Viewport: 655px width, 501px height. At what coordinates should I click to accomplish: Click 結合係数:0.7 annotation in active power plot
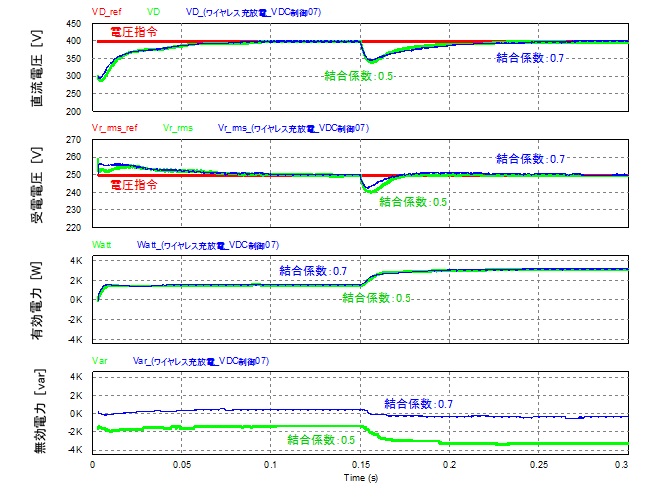click(x=313, y=270)
